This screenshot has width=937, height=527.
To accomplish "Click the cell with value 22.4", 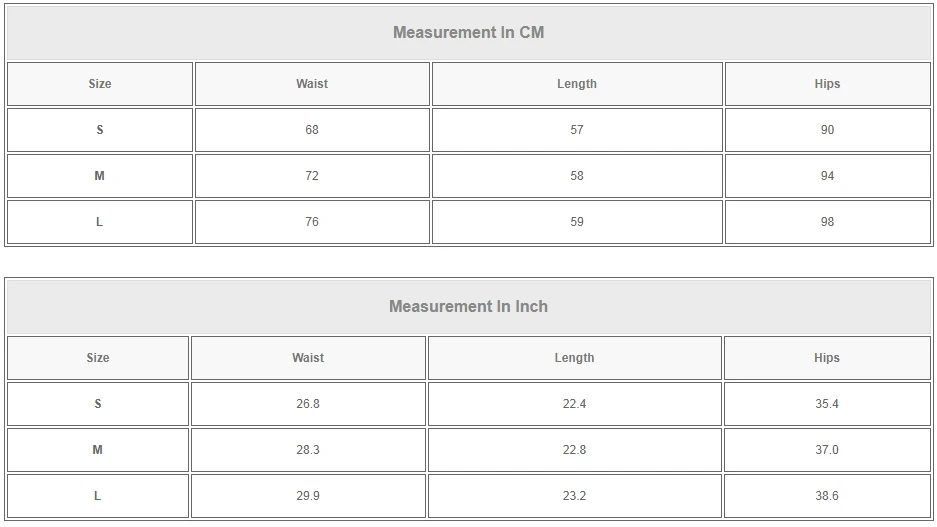I will (574, 404).
